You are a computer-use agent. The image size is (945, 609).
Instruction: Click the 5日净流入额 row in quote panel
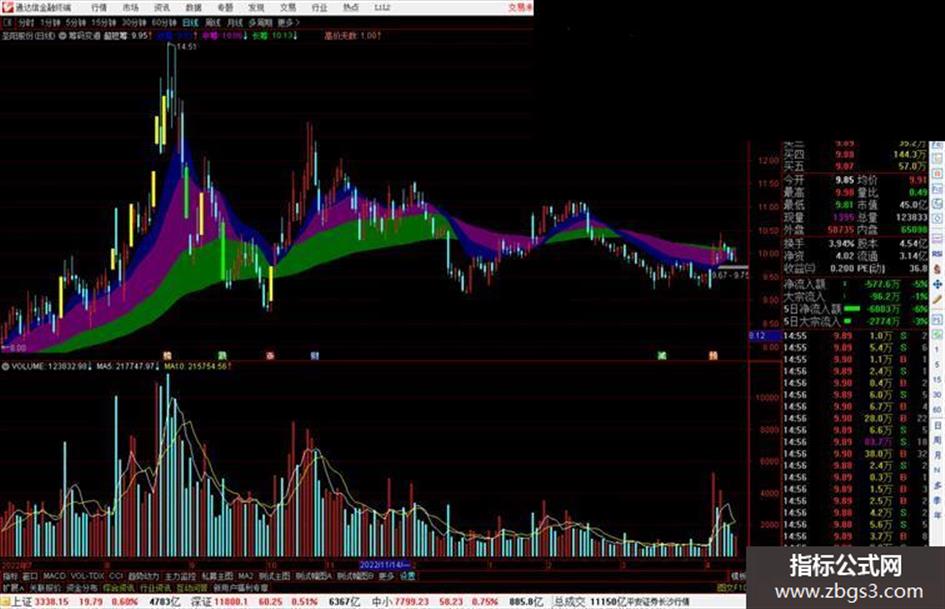point(855,309)
